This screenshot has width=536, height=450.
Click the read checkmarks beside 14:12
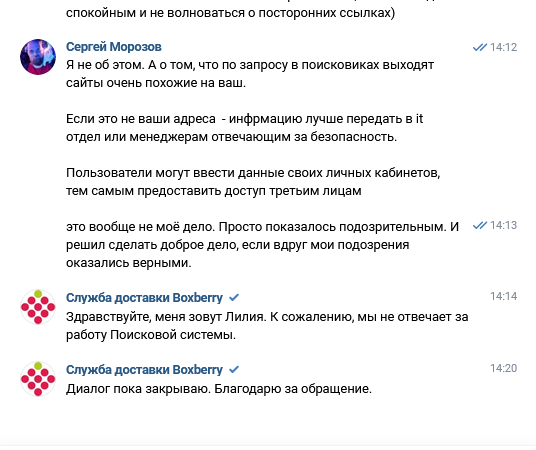[x=480, y=47]
